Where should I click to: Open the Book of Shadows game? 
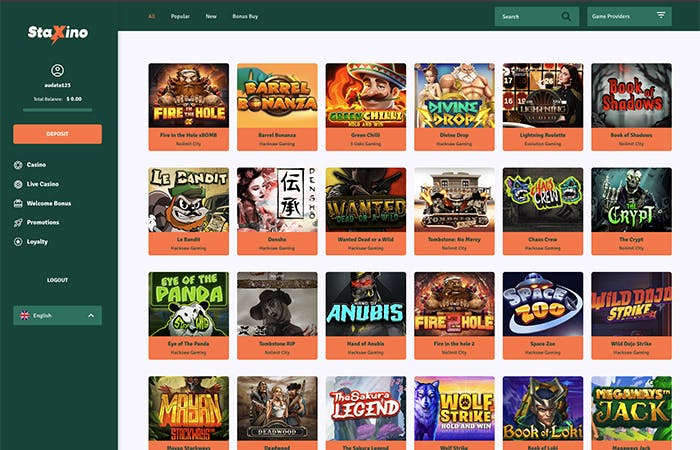[x=631, y=107]
